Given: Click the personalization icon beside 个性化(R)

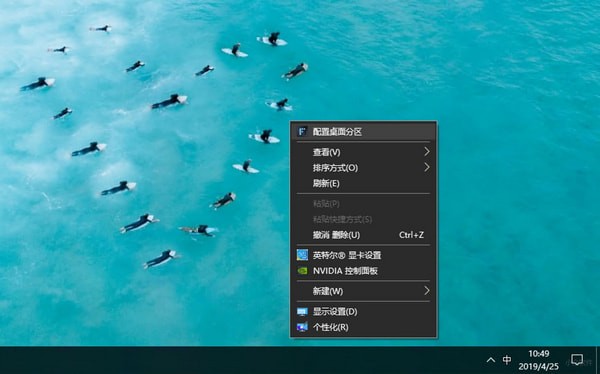Looking at the screenshot, I should coord(302,327).
